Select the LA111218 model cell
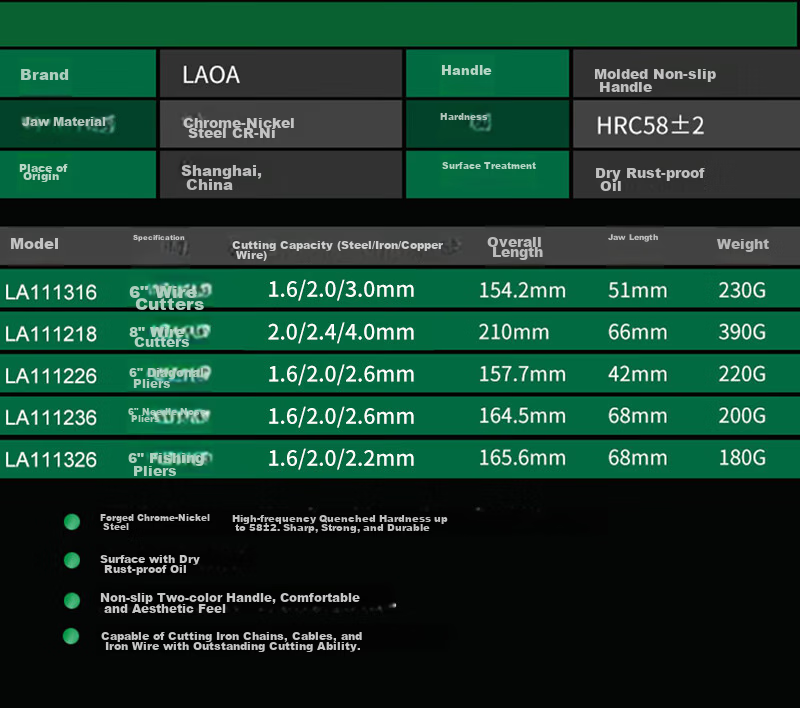Viewport: 800px width, 708px height. (x=51, y=334)
